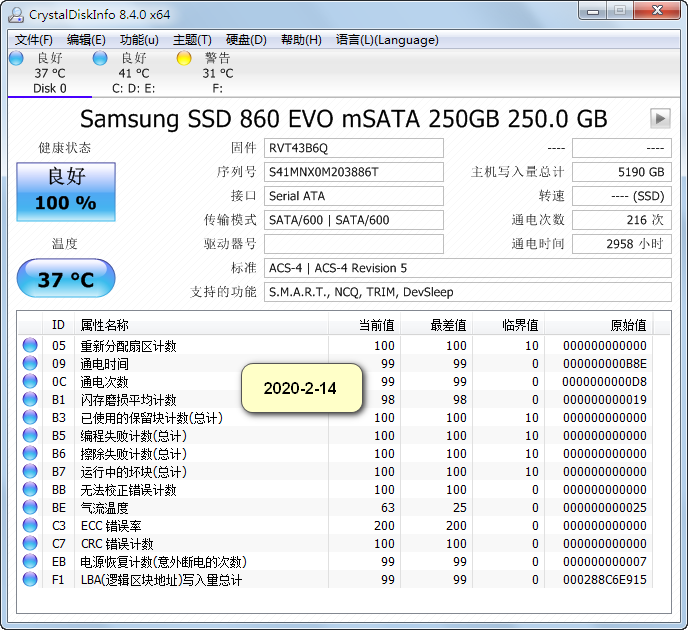The height and width of the screenshot is (630, 688).
Task: Open the 帮助(H) menu
Action: click(x=301, y=40)
